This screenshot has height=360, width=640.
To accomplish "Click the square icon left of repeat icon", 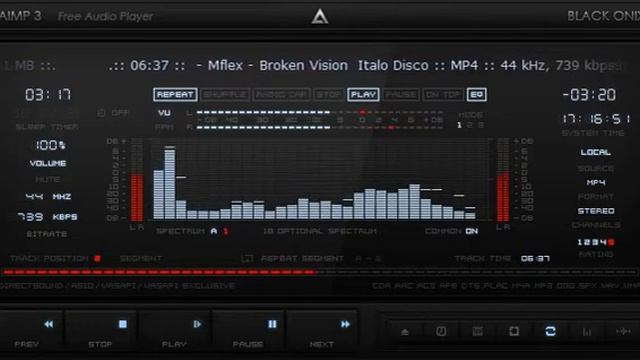I will point(514,331).
